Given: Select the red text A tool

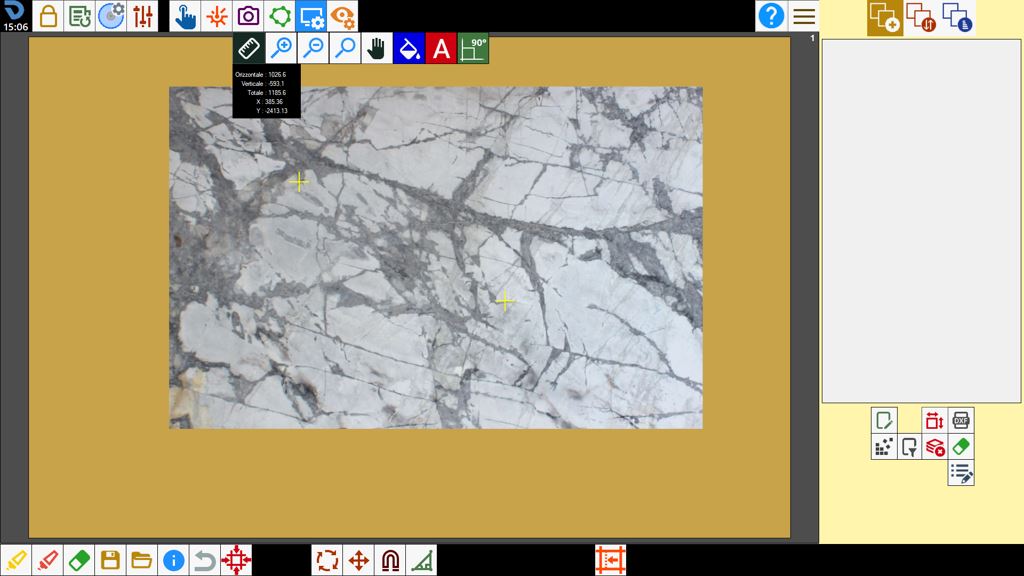Looking at the screenshot, I should tap(441, 48).
